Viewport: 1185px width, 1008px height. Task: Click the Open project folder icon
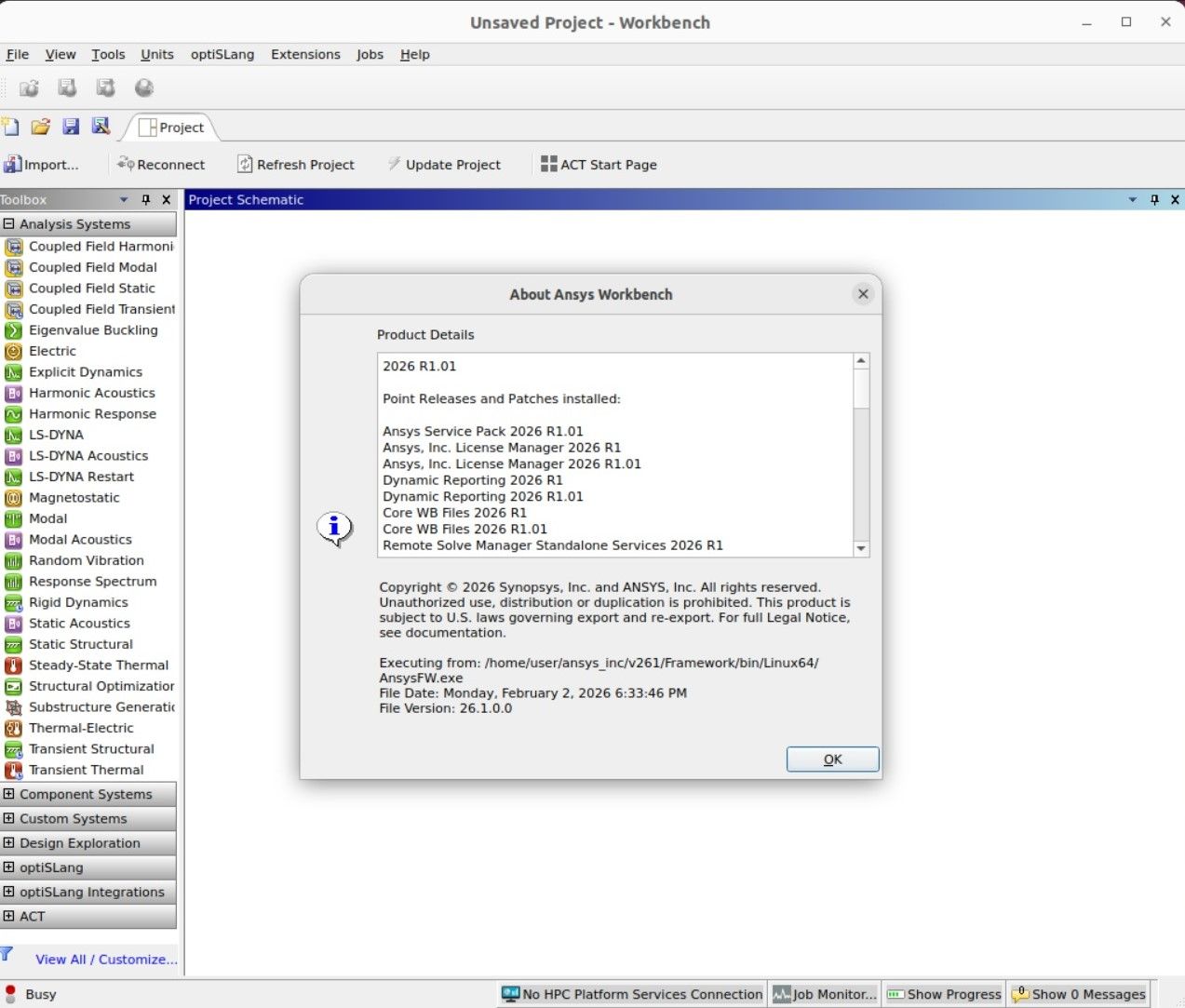[x=40, y=127]
